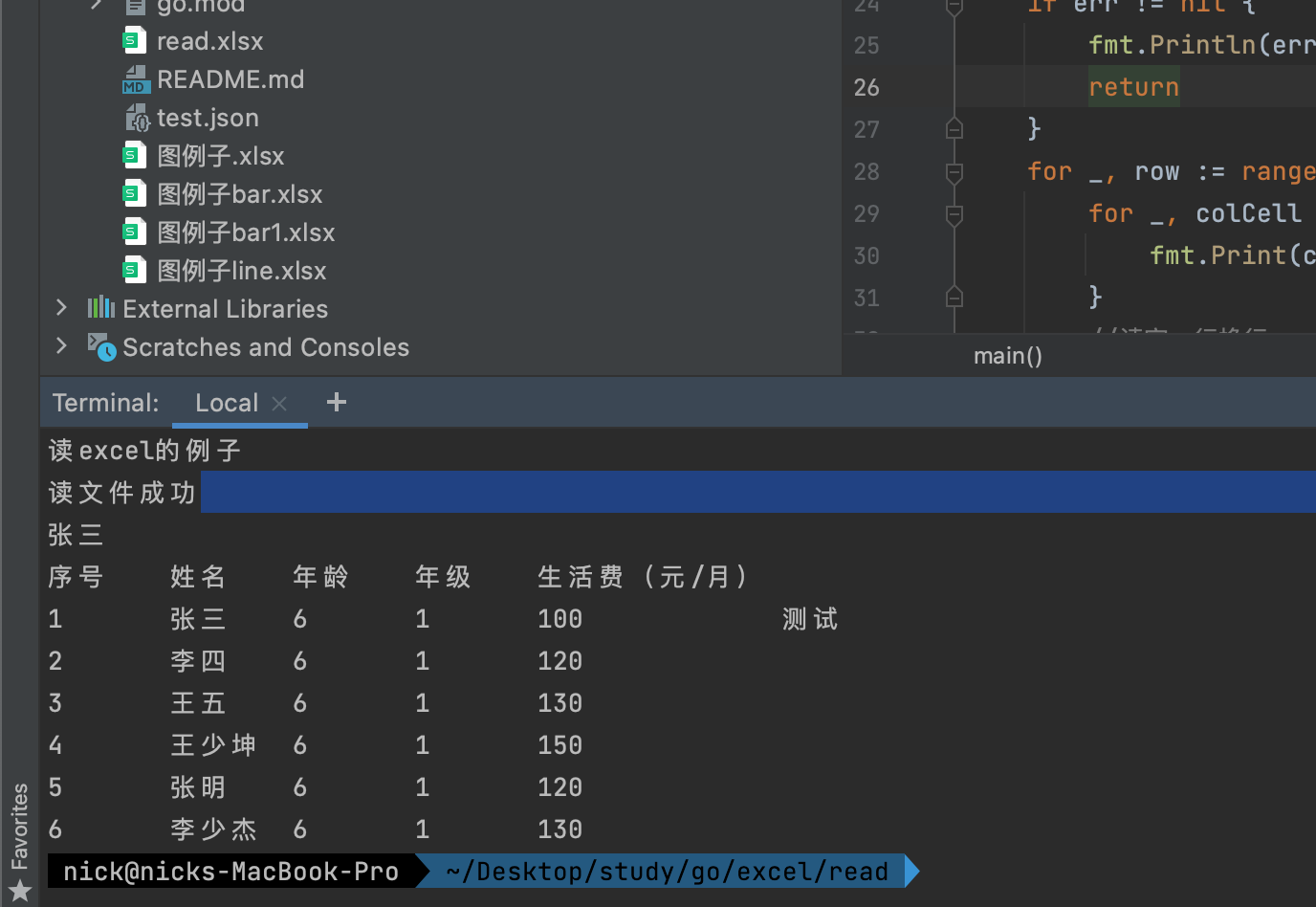
Task: Click line number 26 in the gutter
Action: (x=866, y=87)
